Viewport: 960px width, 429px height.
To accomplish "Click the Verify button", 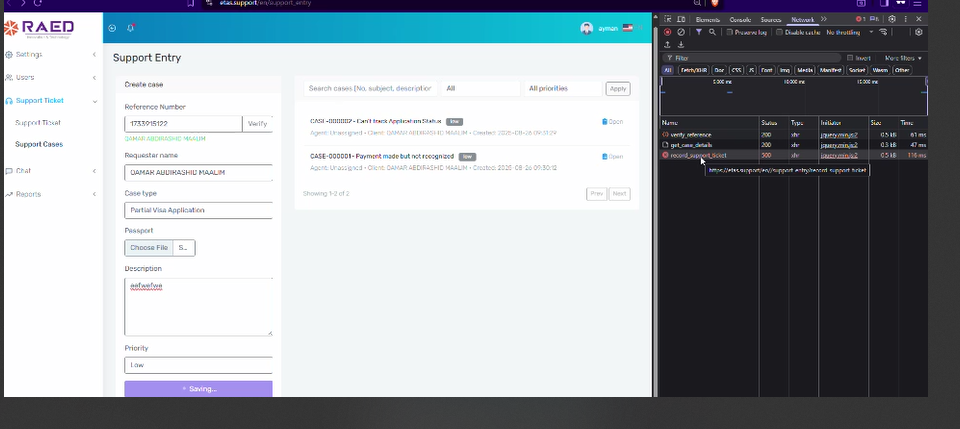I will [x=257, y=124].
